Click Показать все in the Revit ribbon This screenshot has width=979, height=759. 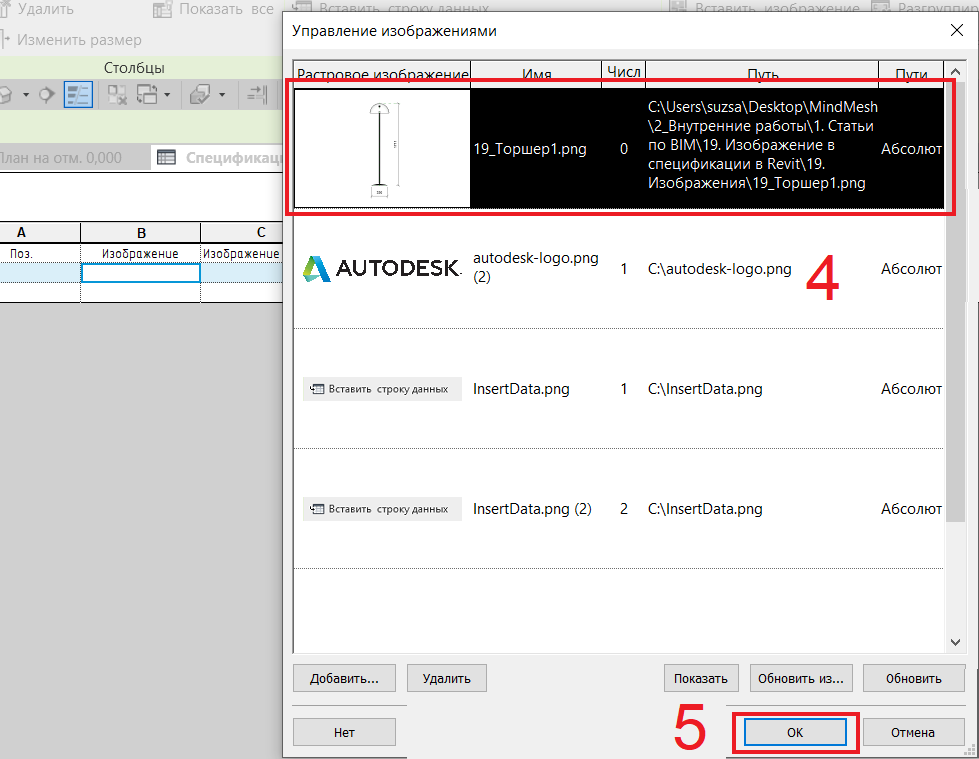(x=214, y=9)
